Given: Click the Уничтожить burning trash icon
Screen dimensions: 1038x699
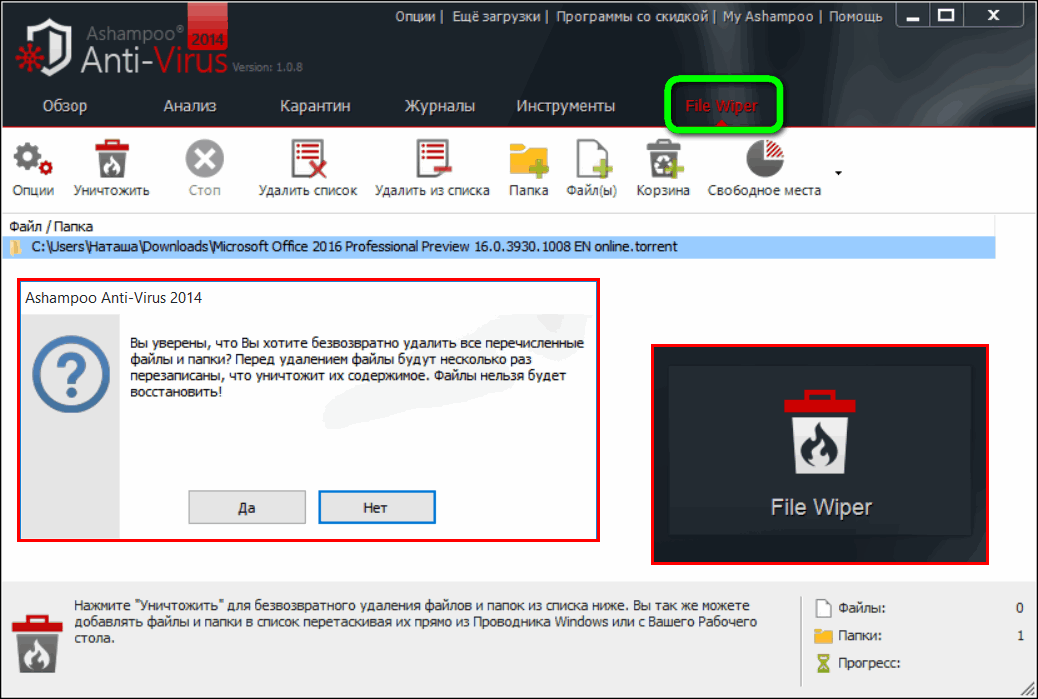Looking at the screenshot, I should click(x=111, y=160).
